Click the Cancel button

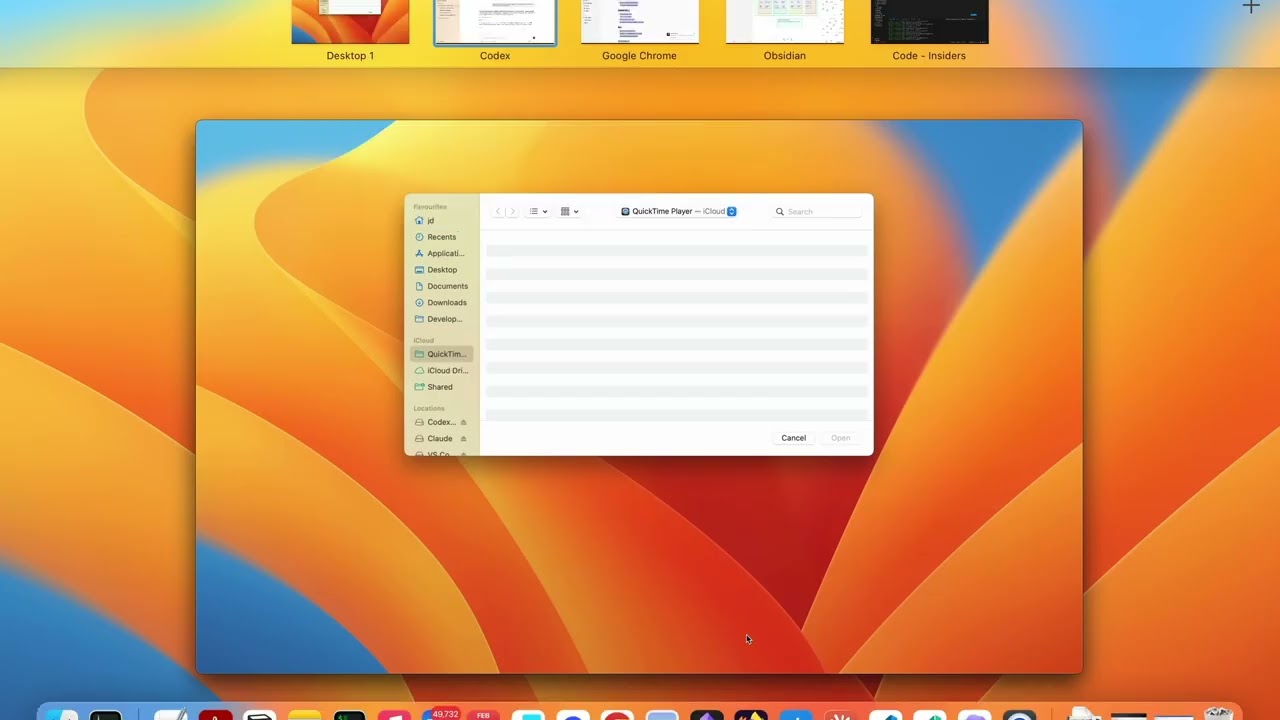tap(794, 438)
